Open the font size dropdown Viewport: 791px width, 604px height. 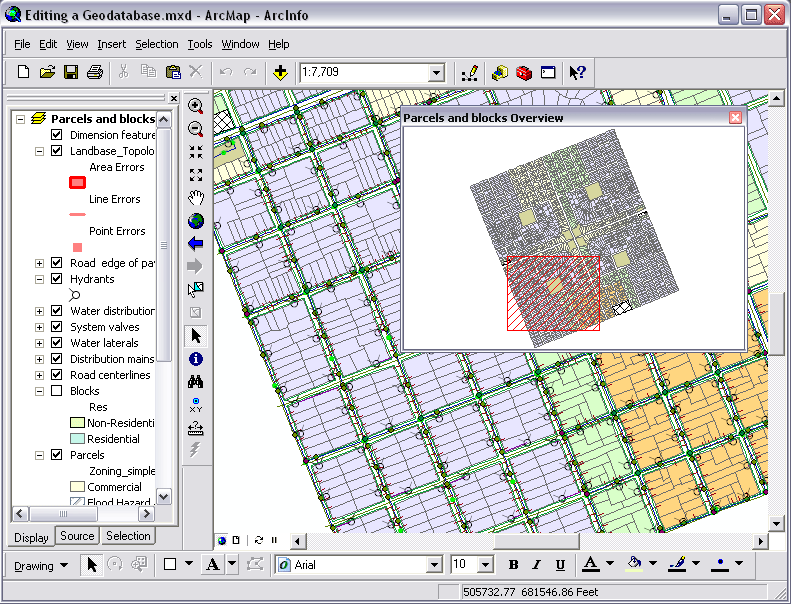click(x=485, y=565)
